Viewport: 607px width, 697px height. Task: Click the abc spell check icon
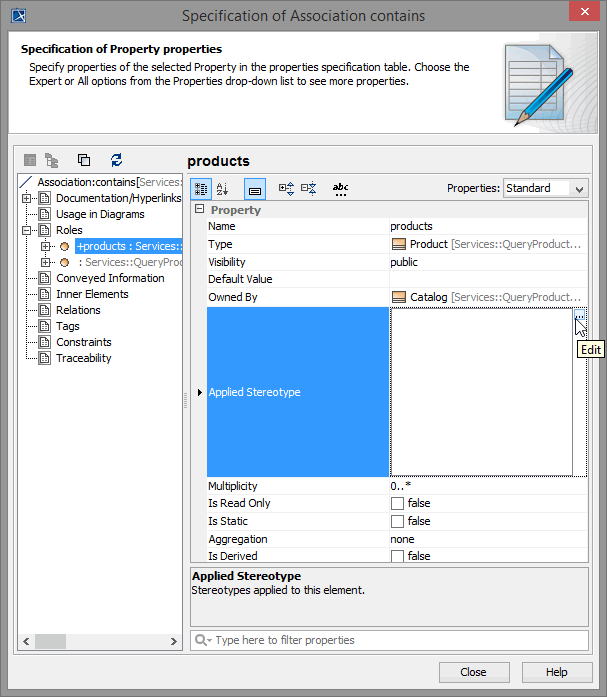340,188
